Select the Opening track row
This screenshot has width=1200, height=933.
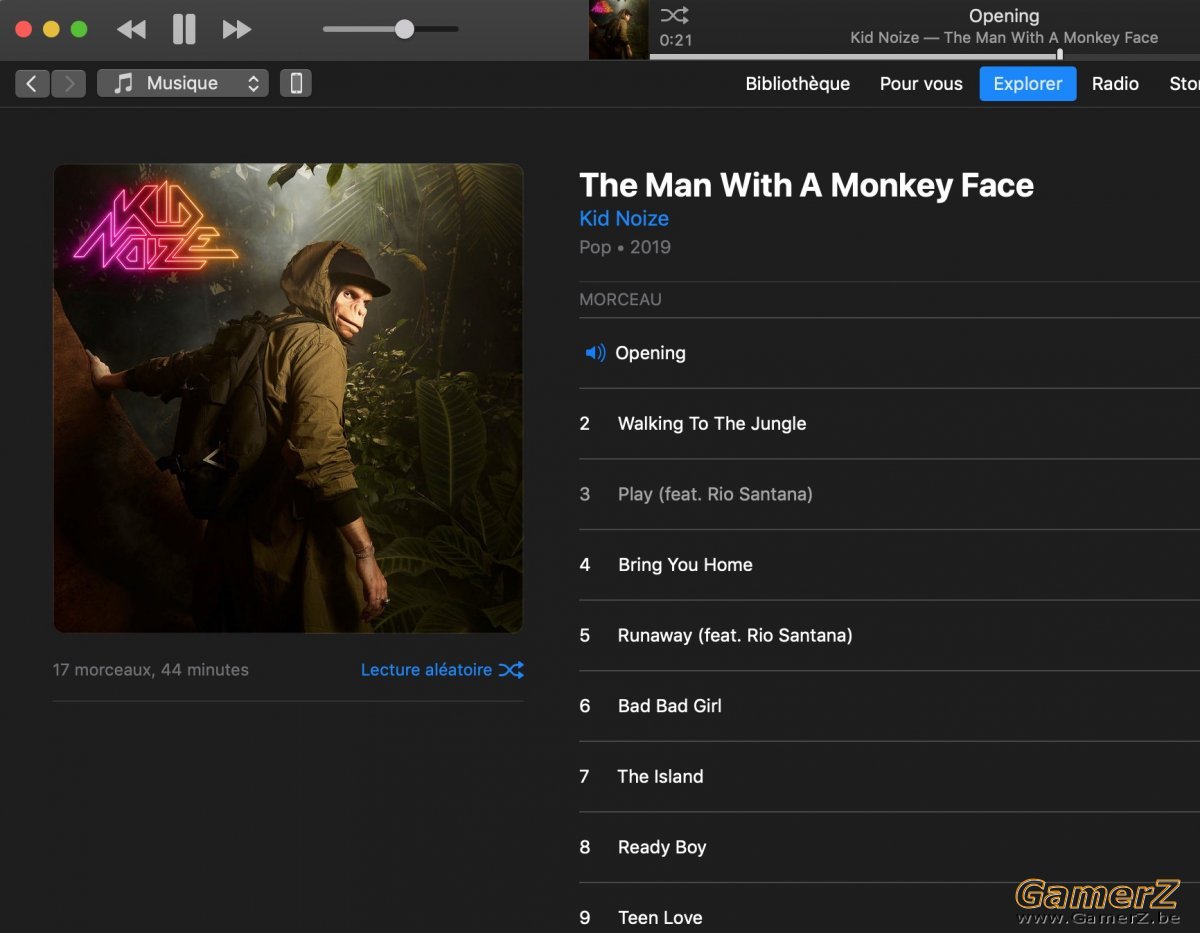(x=889, y=353)
